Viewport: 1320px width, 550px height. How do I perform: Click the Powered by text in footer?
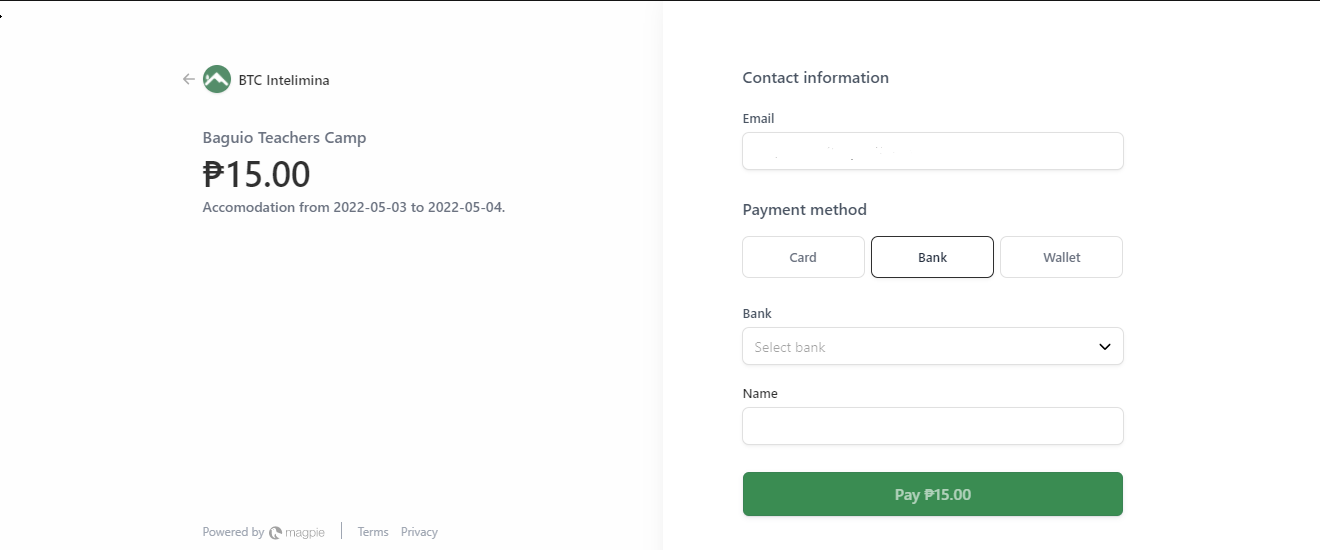(x=233, y=532)
